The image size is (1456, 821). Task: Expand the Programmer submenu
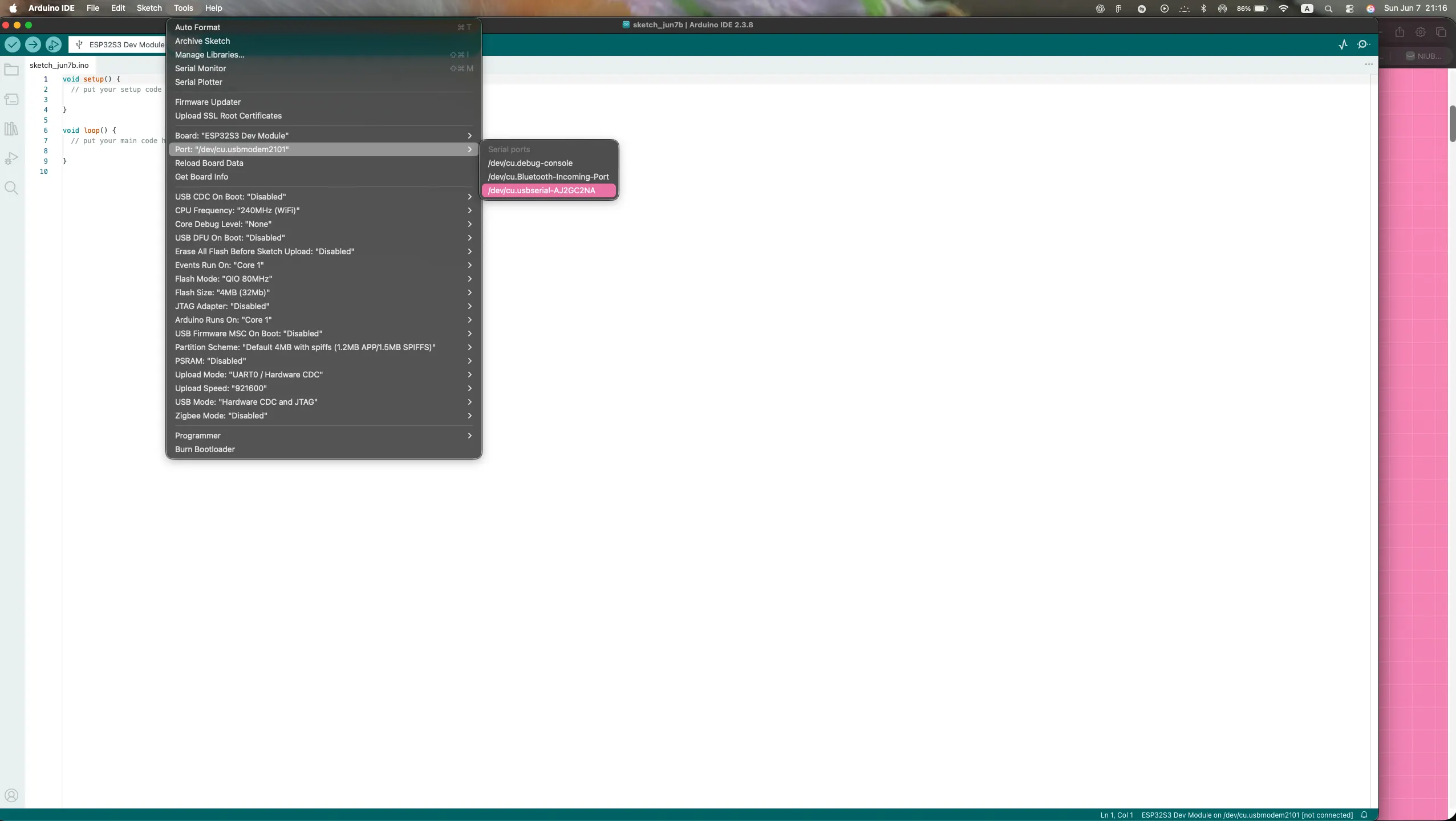click(323, 436)
